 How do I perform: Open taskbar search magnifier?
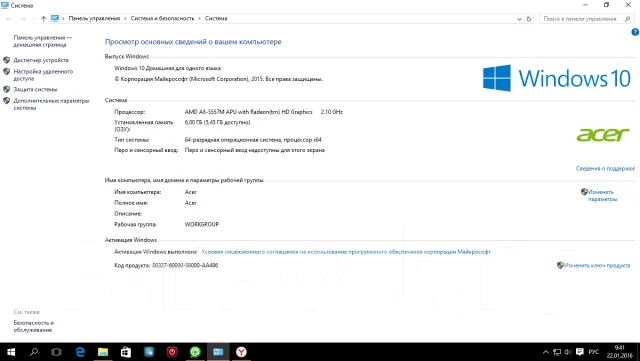coord(34,352)
